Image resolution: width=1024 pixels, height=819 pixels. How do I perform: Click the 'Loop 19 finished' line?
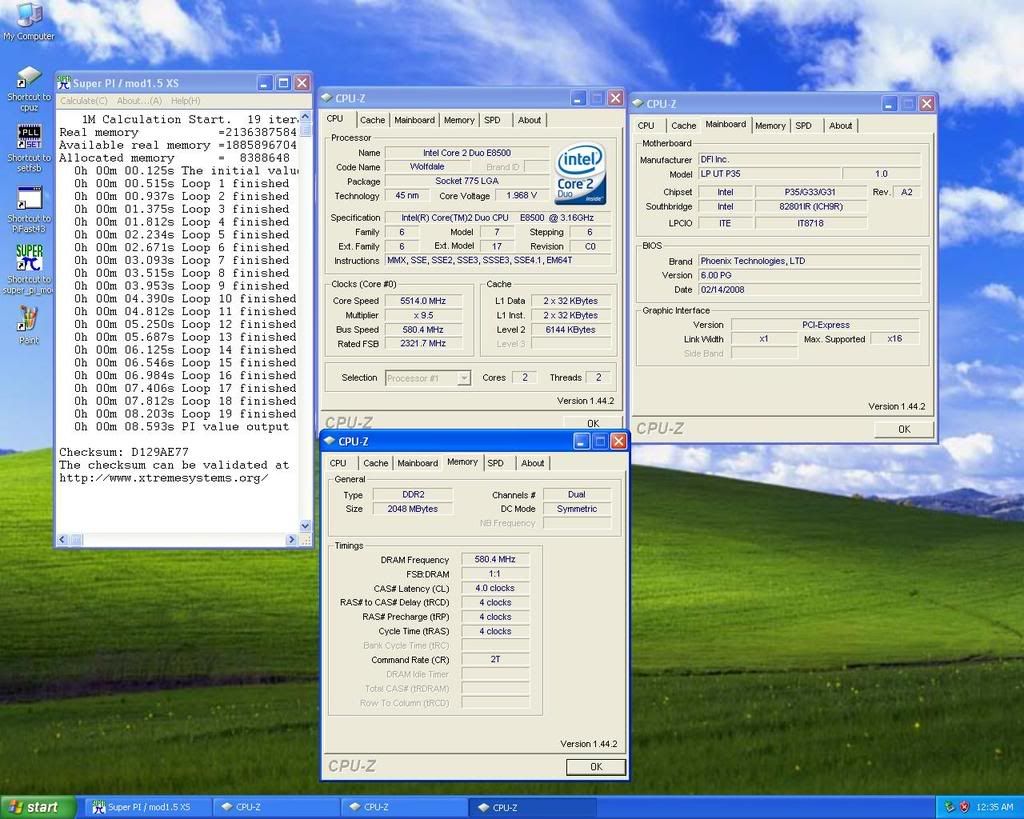[185, 413]
